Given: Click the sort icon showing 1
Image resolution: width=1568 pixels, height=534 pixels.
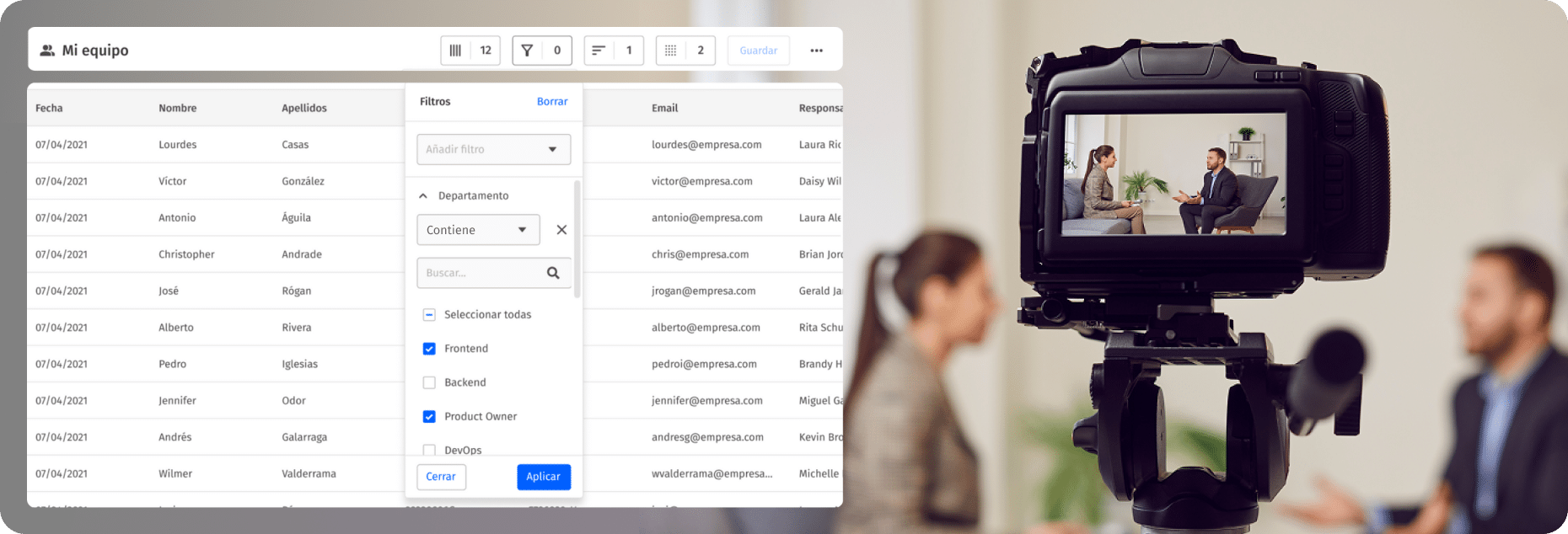Looking at the screenshot, I should (x=599, y=51).
